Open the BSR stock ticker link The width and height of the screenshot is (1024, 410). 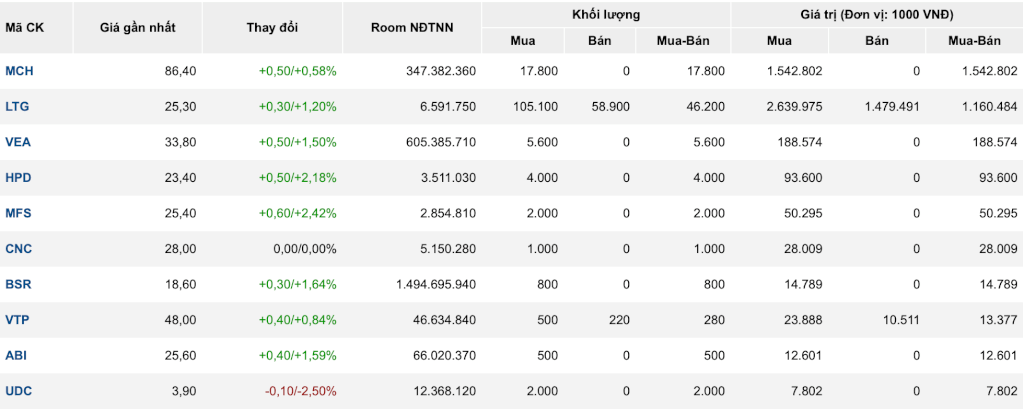18,284
